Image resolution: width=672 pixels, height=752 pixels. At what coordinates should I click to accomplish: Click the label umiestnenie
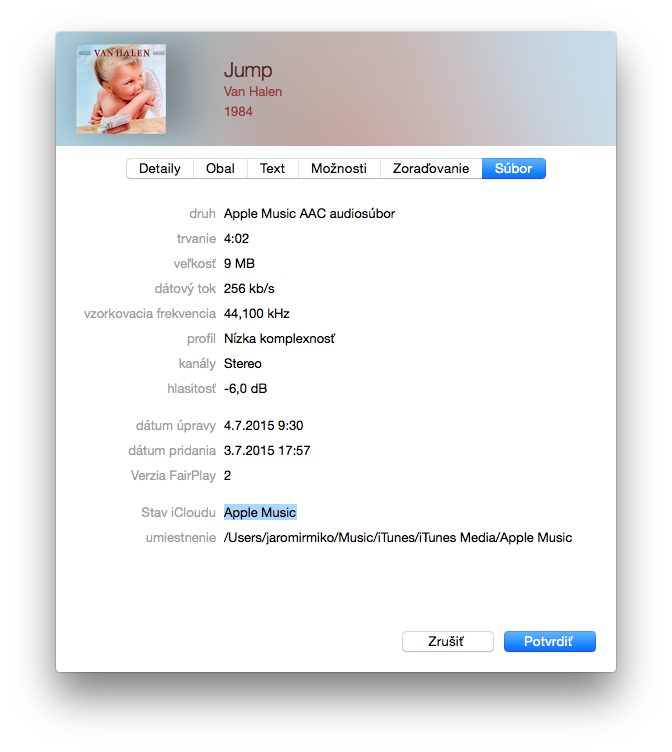click(181, 537)
